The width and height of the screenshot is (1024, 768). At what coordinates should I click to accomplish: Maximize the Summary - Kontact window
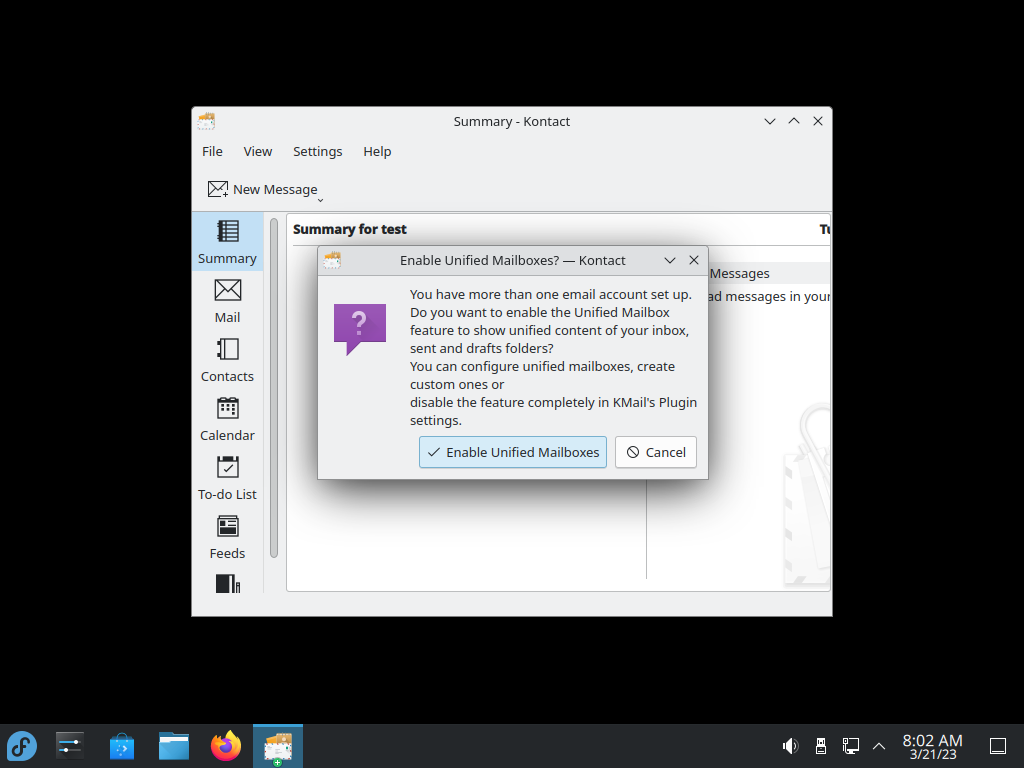click(793, 121)
